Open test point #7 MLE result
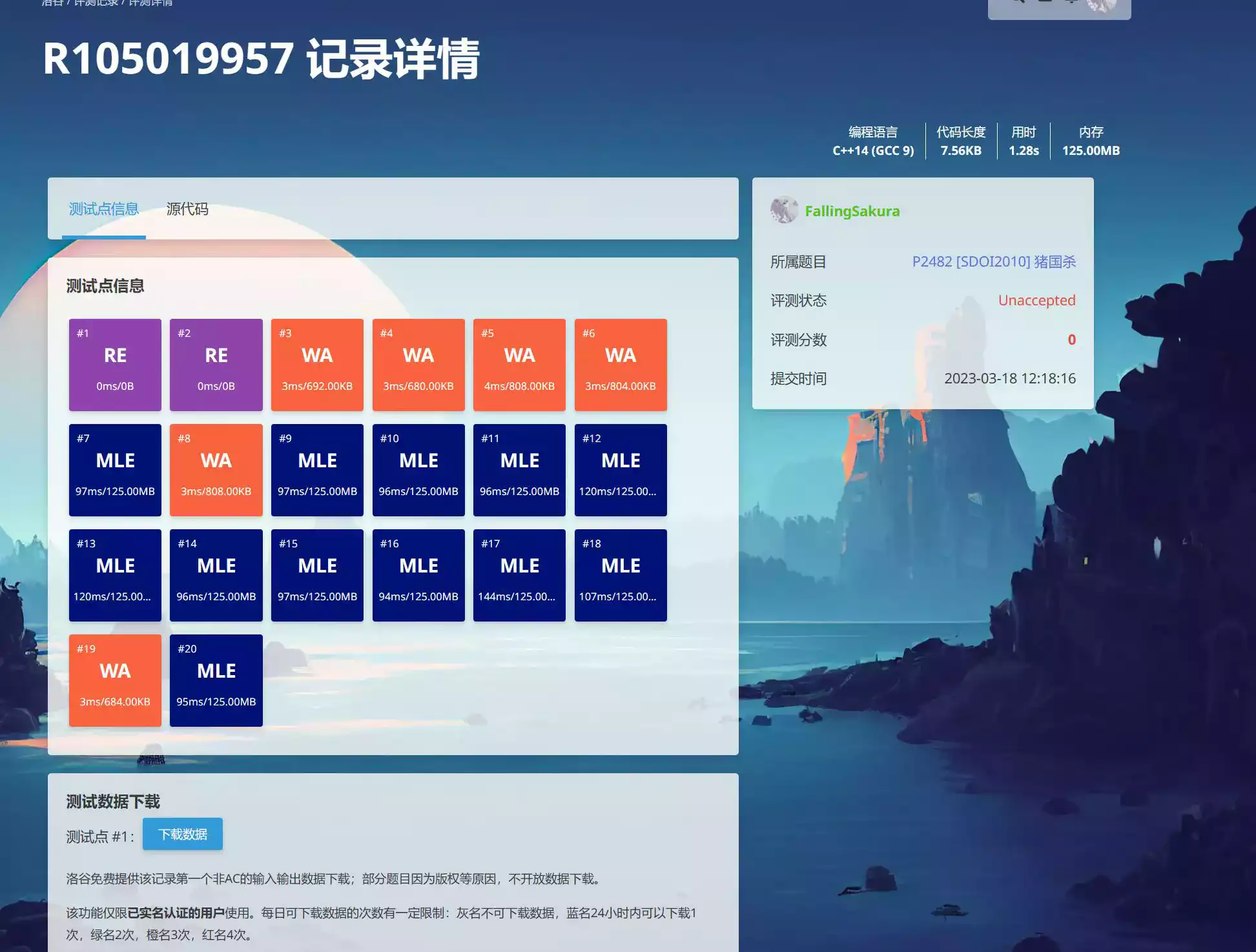The width and height of the screenshot is (1256, 952). (x=115, y=470)
